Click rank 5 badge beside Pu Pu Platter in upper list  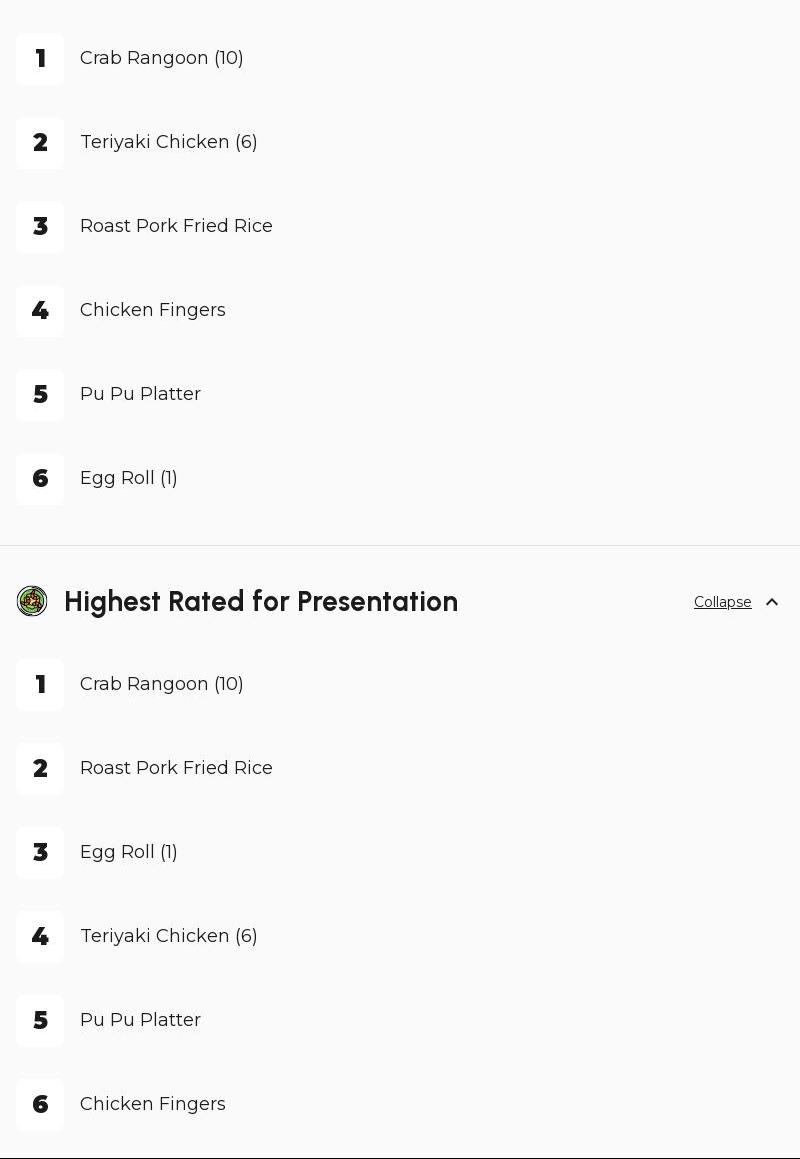coord(40,395)
